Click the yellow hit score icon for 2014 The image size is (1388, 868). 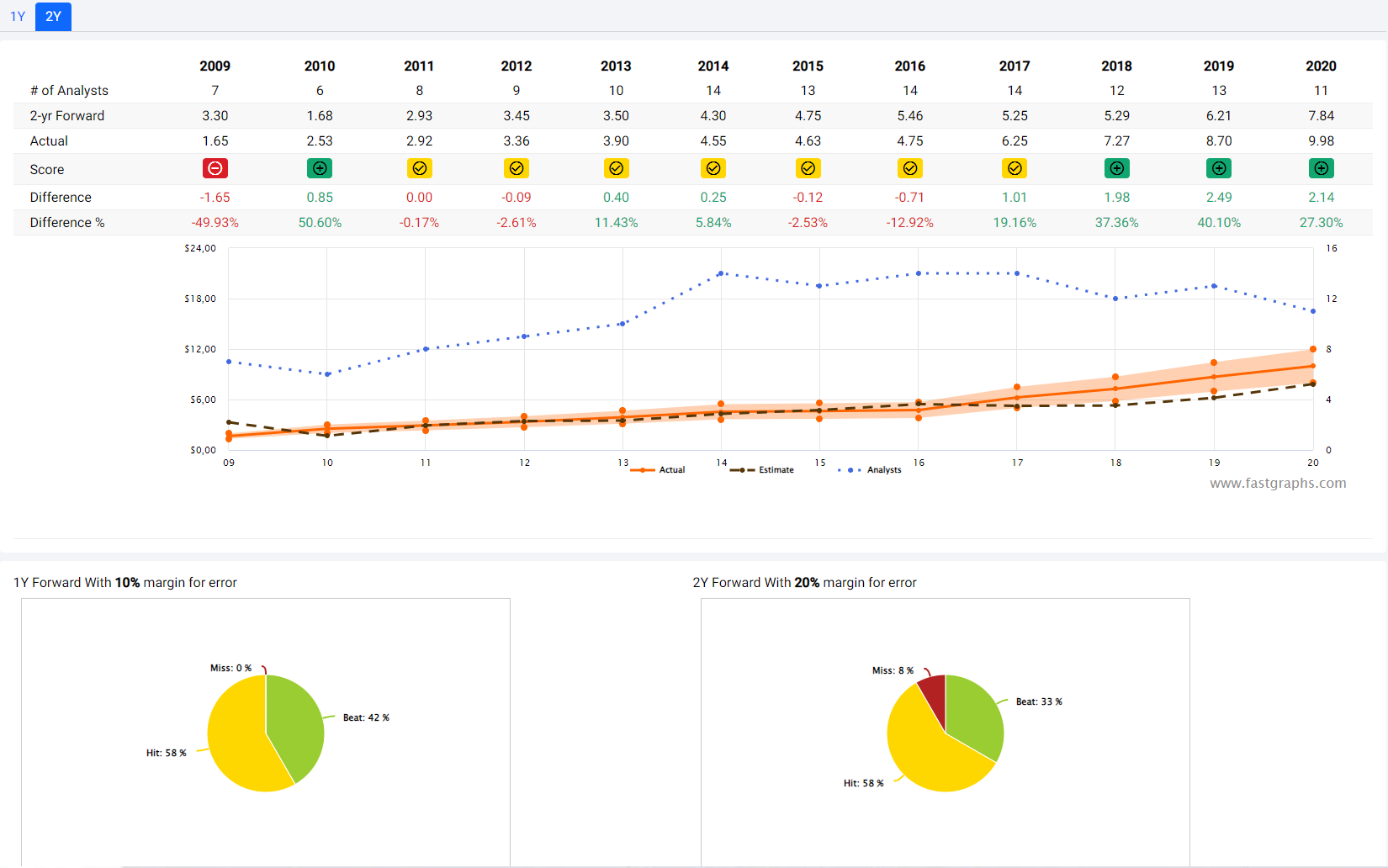(x=713, y=169)
